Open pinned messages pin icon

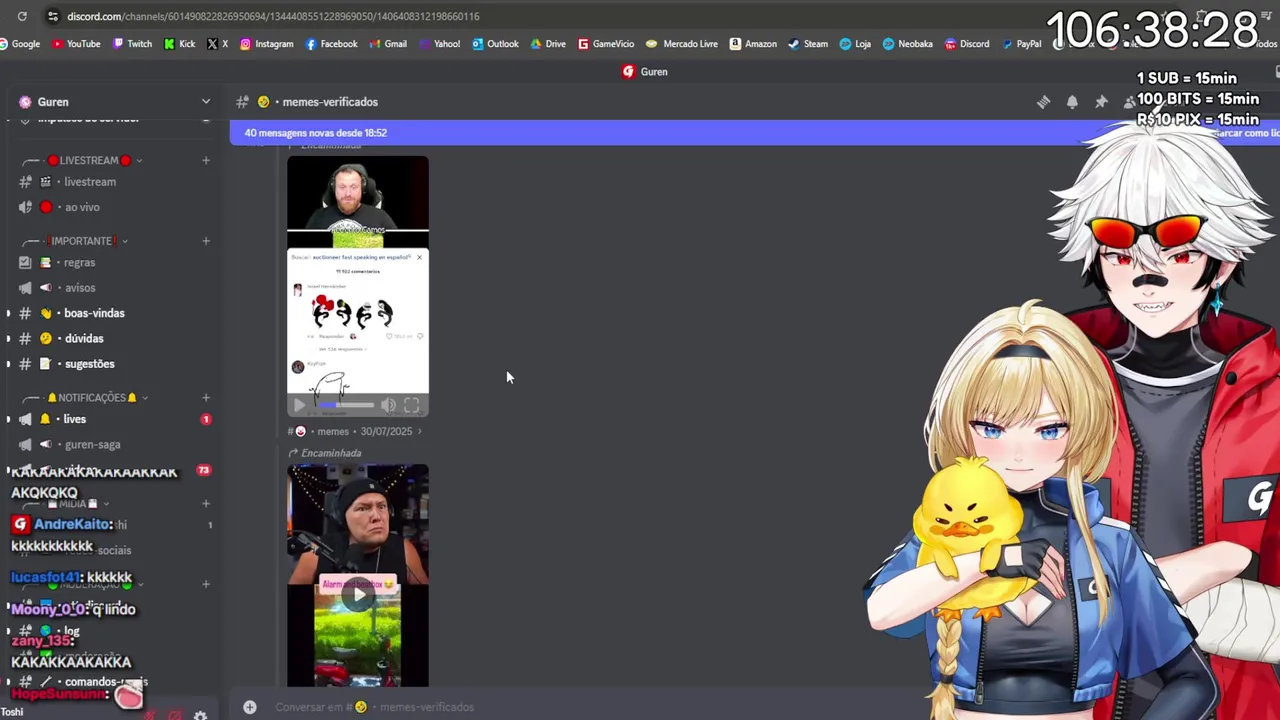(x=1101, y=102)
